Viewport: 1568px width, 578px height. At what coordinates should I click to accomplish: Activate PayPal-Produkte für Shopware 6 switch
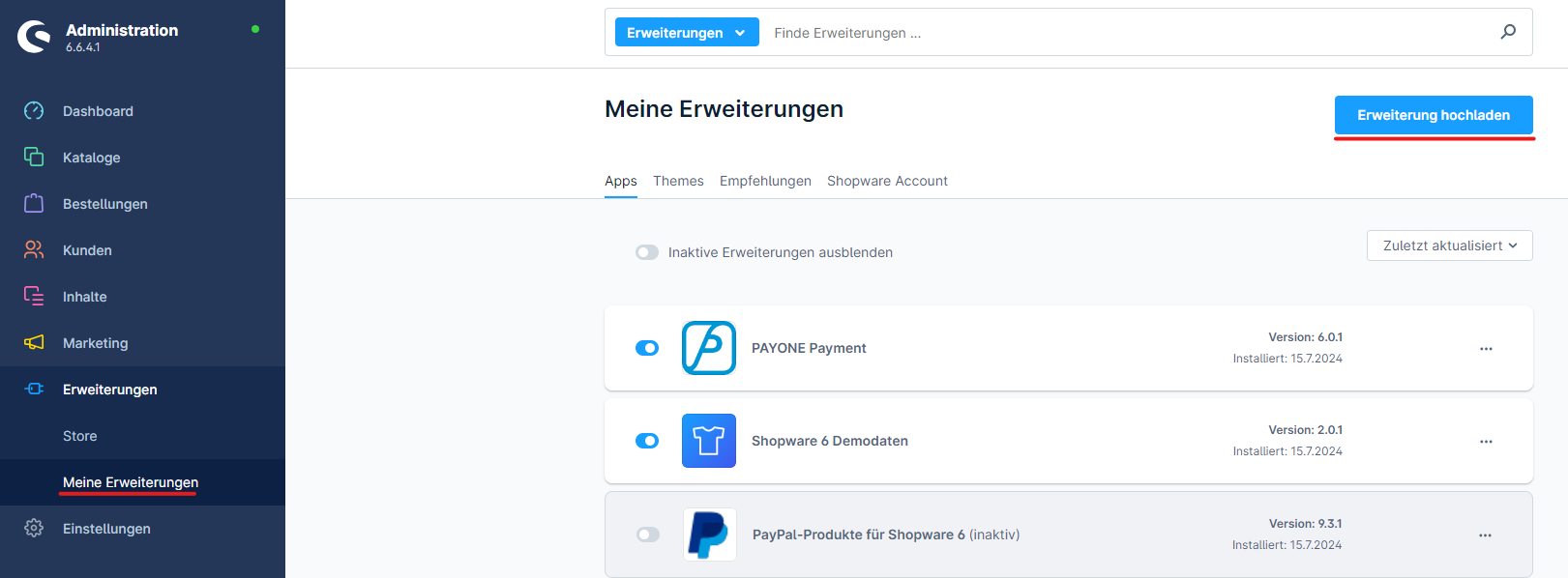click(x=648, y=535)
